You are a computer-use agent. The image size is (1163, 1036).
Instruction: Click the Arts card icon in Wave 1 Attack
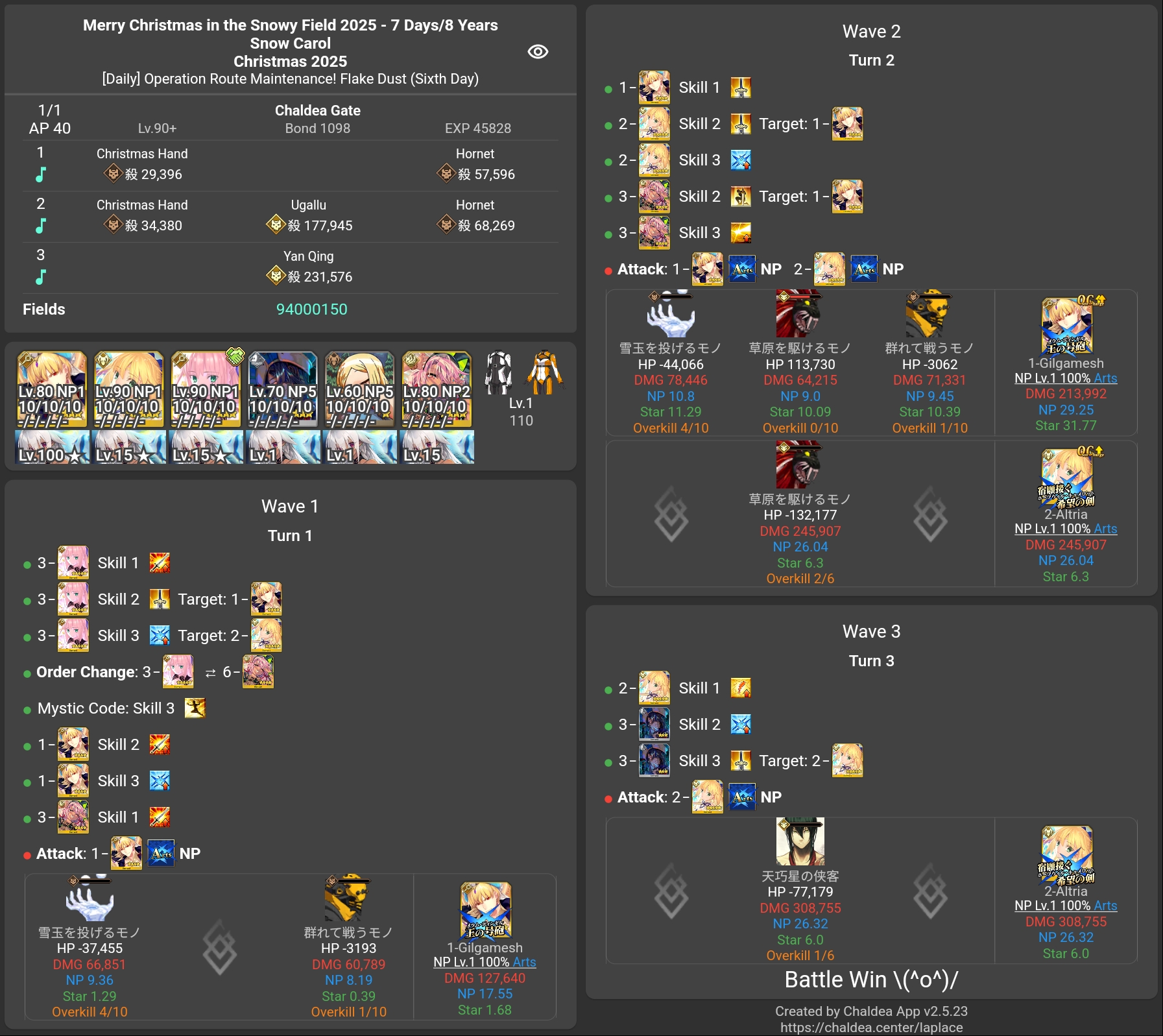pyautogui.click(x=161, y=854)
